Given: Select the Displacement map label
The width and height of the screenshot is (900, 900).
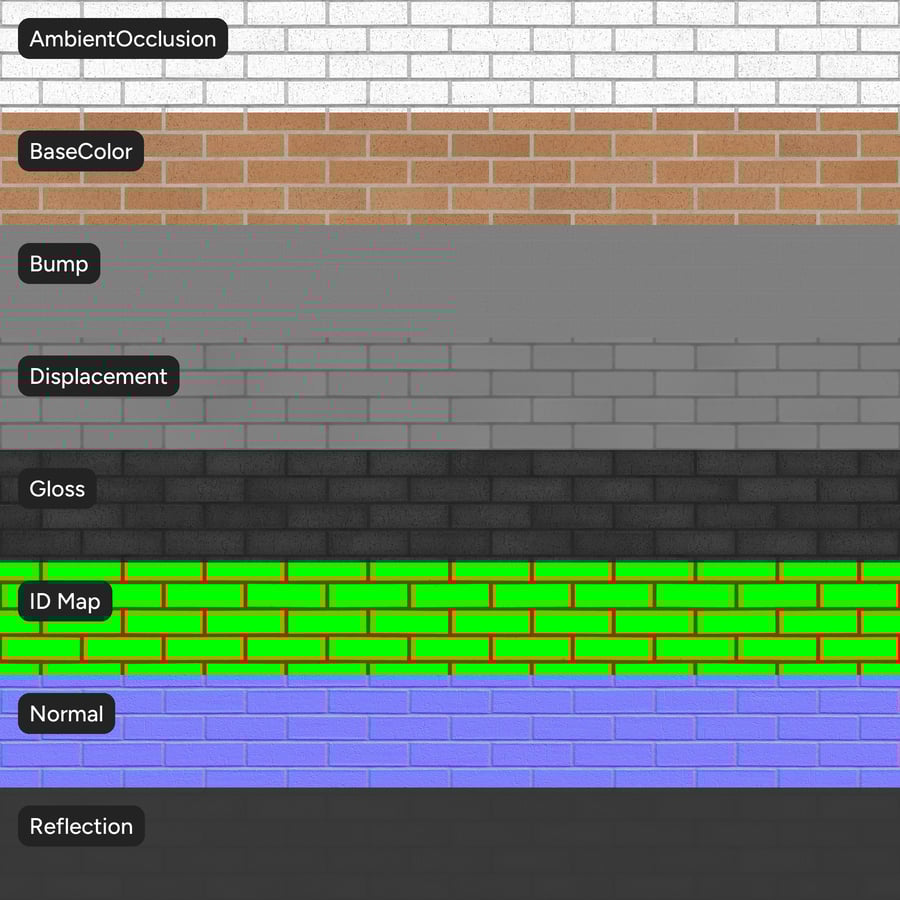Looking at the screenshot, I should [x=97, y=376].
